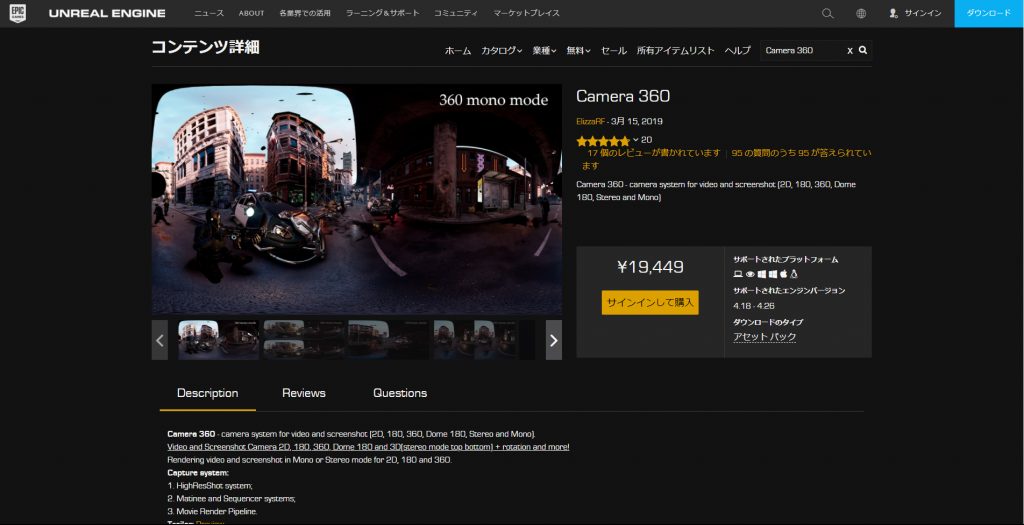This screenshot has height=525, width=1024.
Task: Open the Unreal Engine home link
Action: point(107,13)
